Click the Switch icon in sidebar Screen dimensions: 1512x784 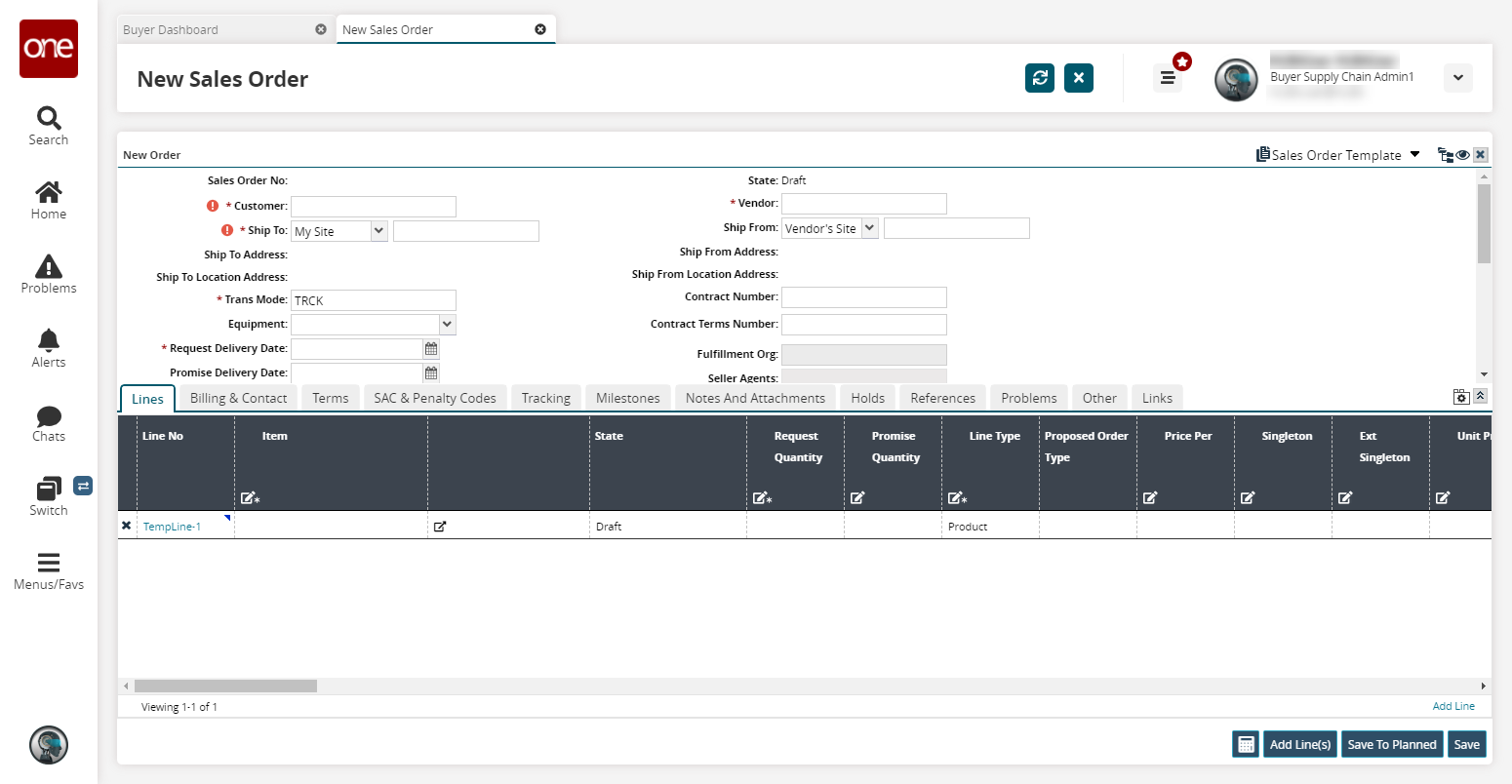[49, 496]
